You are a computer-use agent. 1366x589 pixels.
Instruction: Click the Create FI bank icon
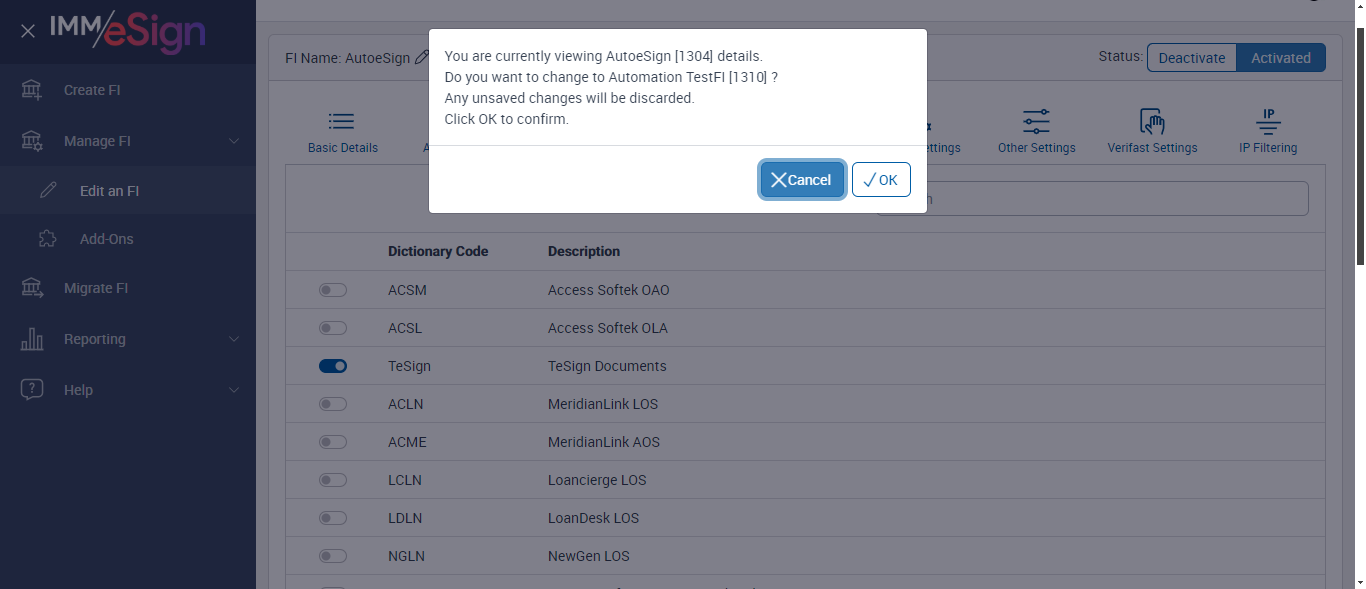[x=32, y=90]
